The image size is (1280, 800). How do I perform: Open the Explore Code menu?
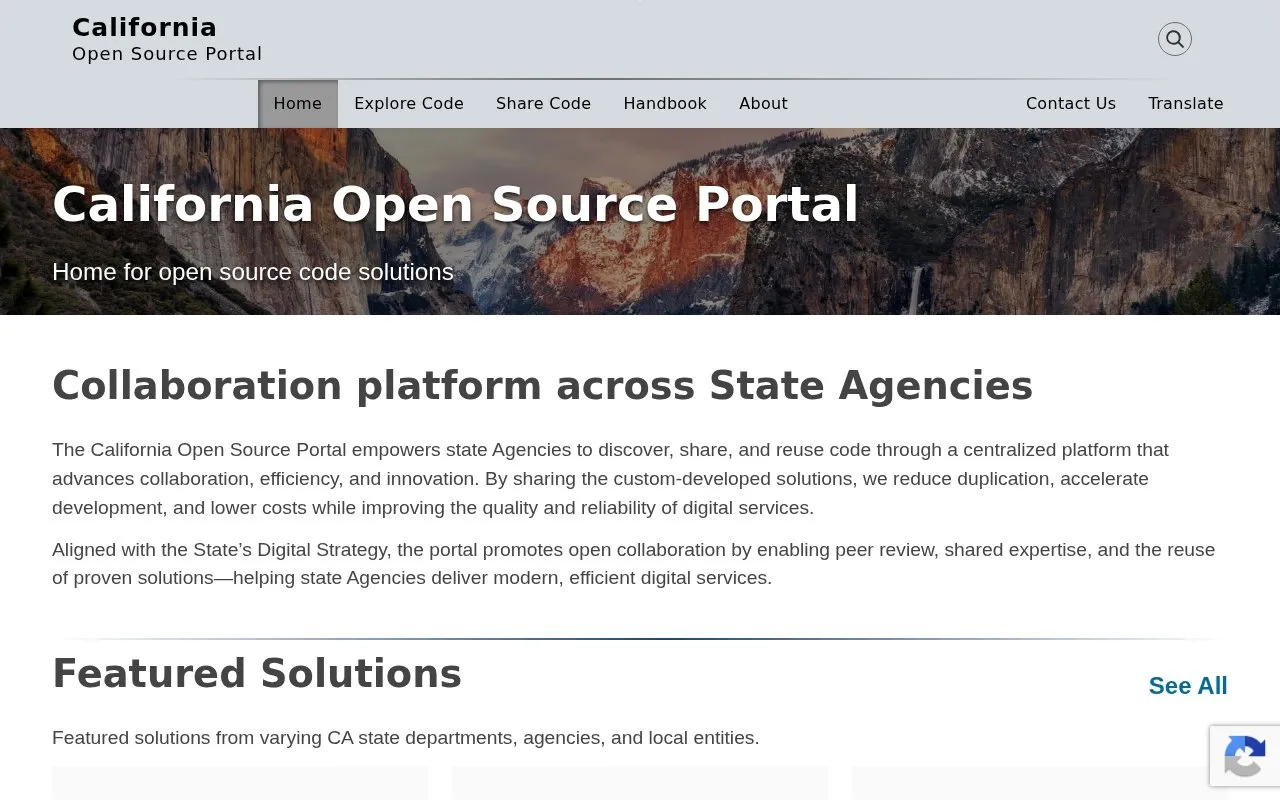409,104
